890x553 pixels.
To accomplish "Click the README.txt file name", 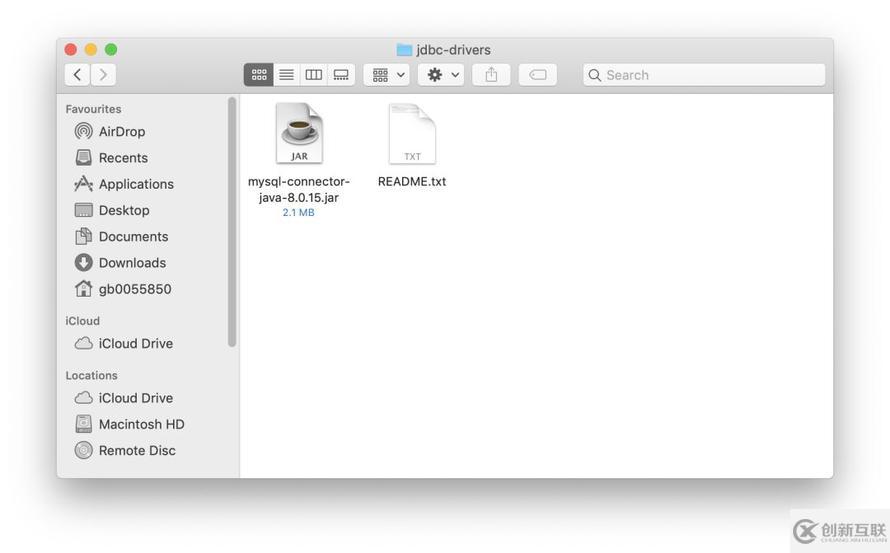I will coord(412,182).
